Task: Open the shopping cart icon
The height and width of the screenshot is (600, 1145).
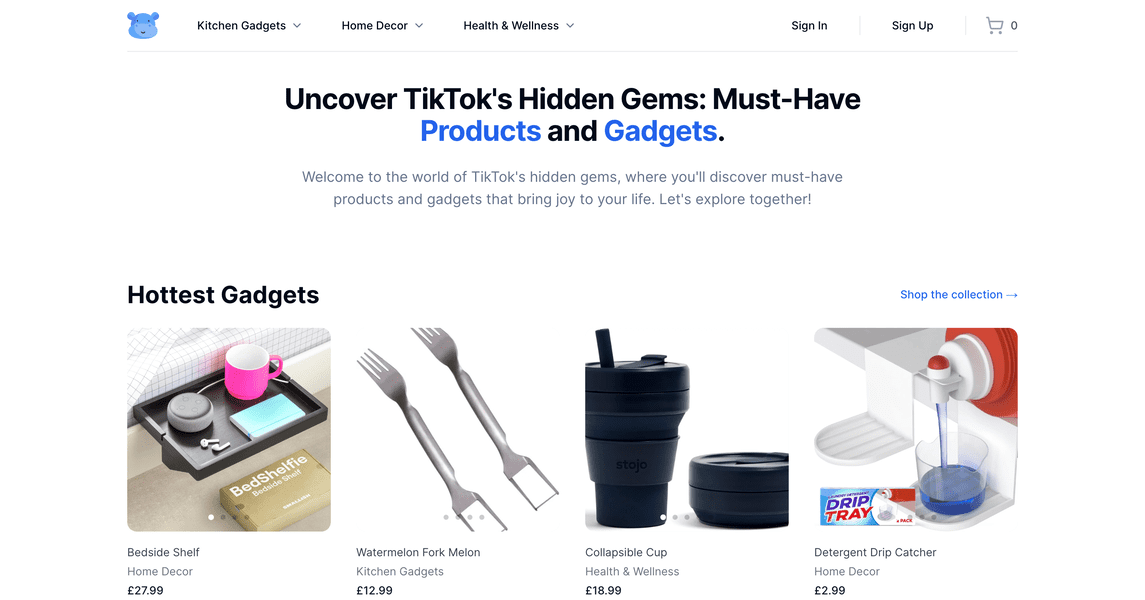Action: tap(994, 26)
